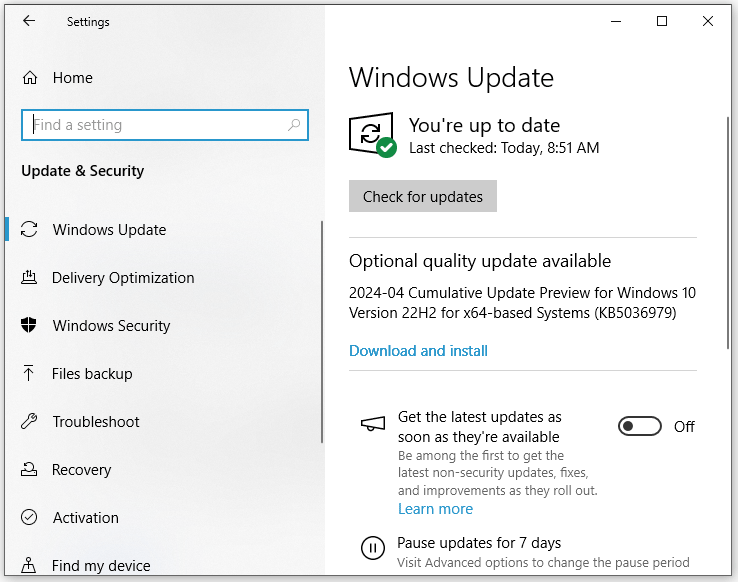Click Pause updates for 7 days

[x=479, y=543]
